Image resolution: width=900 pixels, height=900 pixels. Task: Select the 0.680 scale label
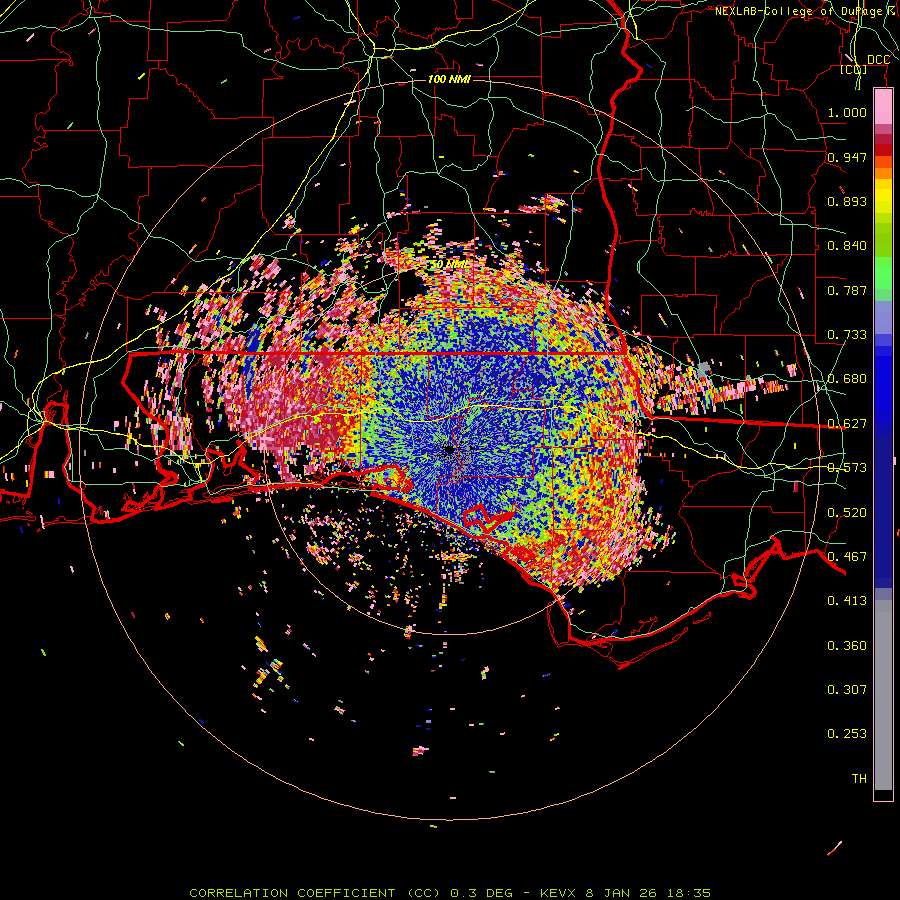click(x=847, y=379)
